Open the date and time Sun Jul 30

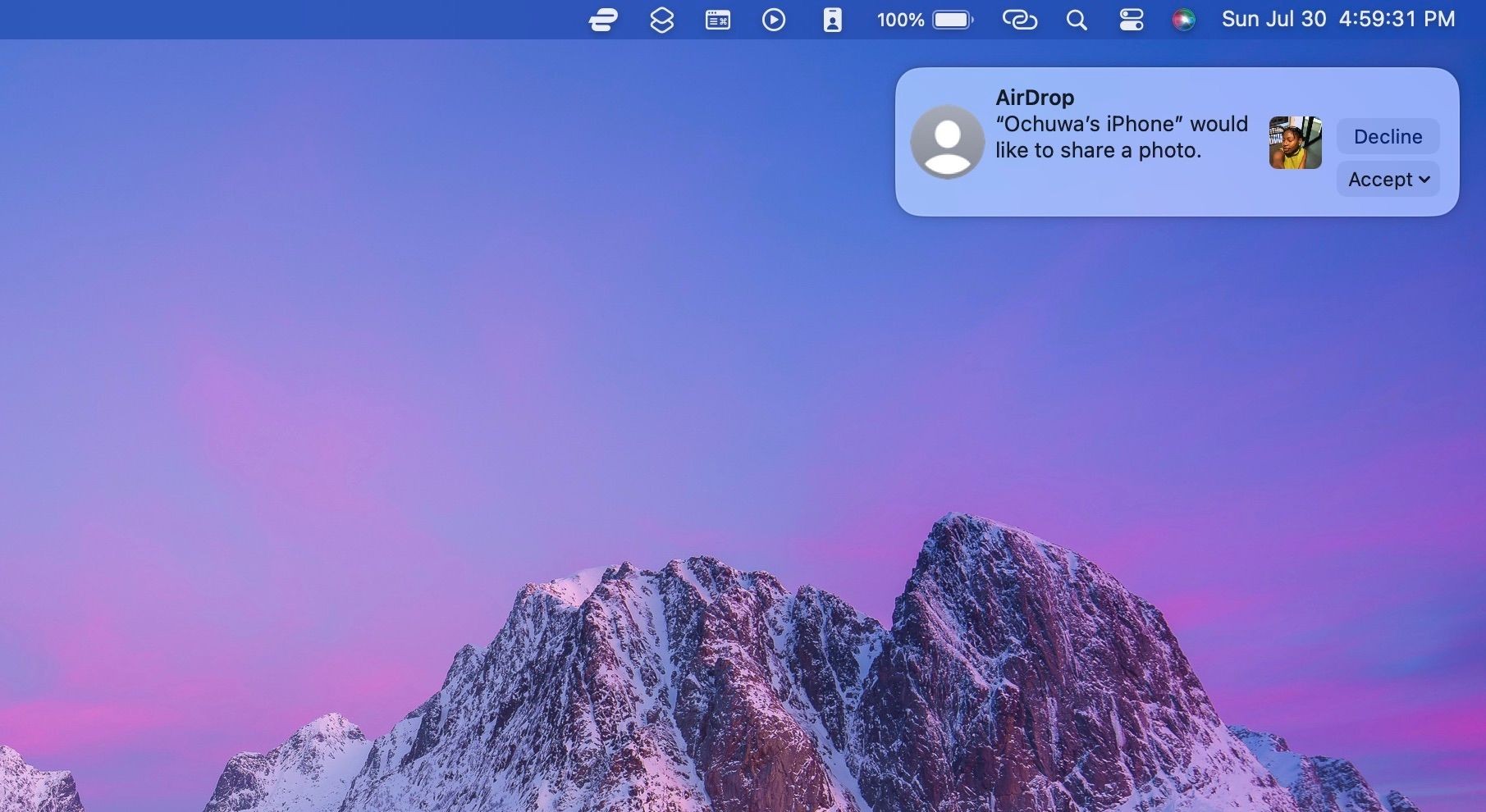point(1338,19)
